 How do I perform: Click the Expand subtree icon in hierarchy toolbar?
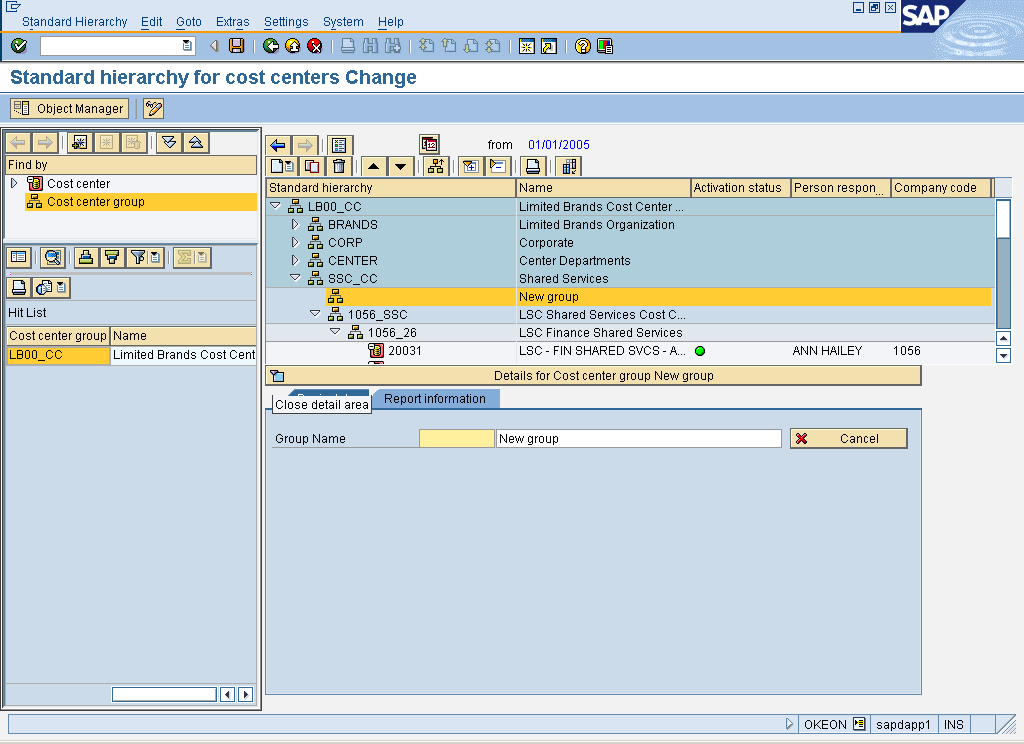[x=470, y=167]
